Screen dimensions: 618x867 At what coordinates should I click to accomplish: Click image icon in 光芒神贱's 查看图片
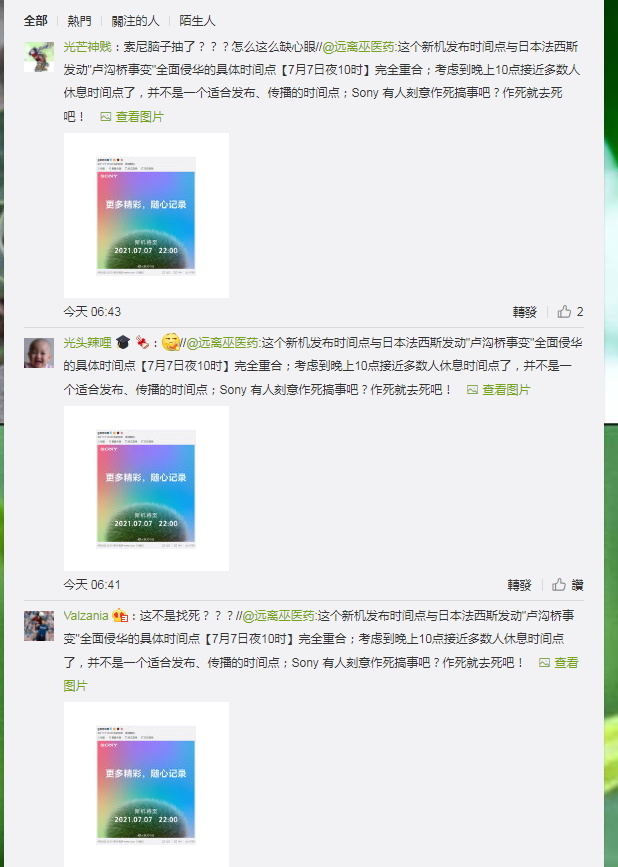106,117
